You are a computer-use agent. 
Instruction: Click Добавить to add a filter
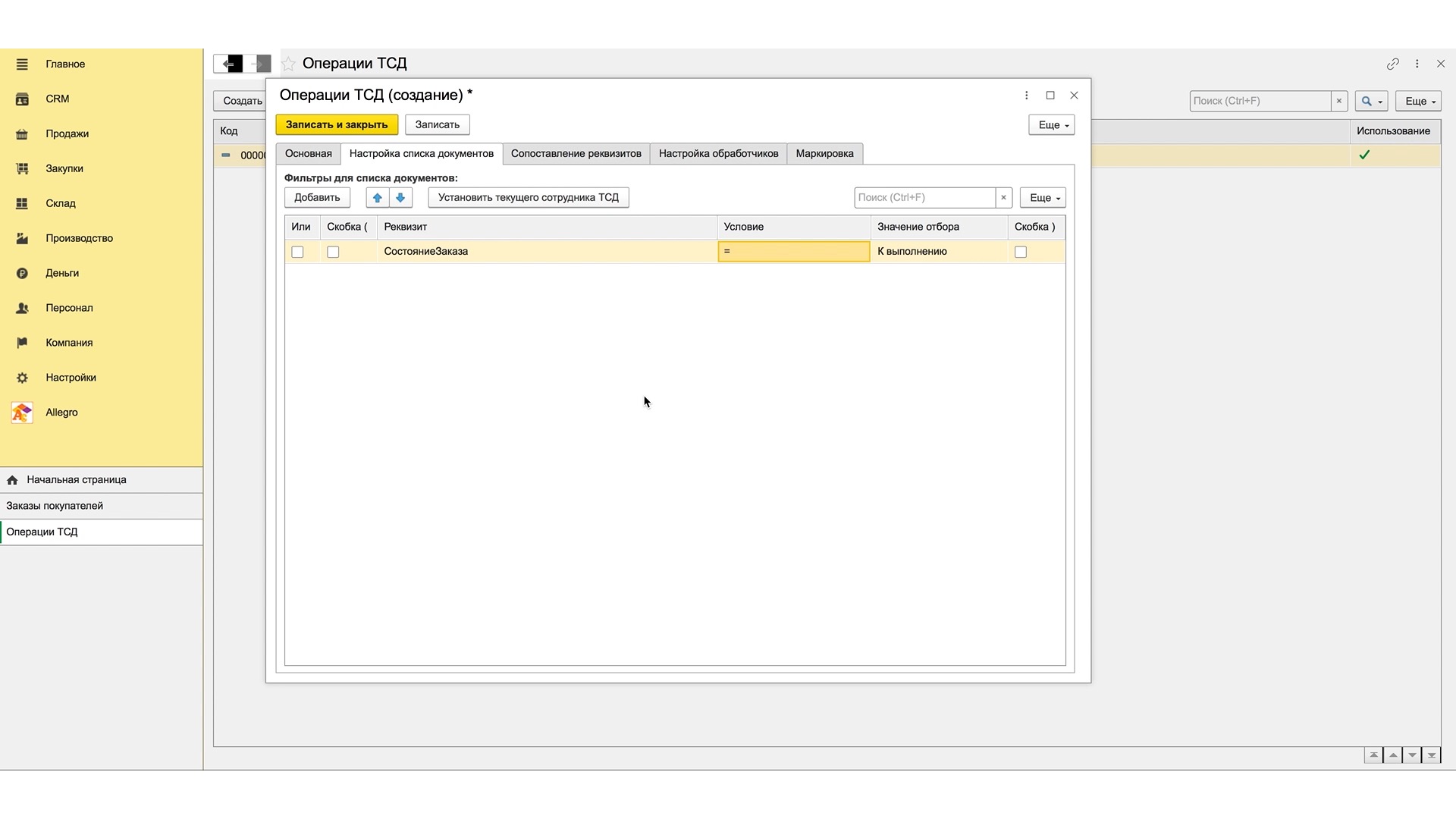coord(317,198)
